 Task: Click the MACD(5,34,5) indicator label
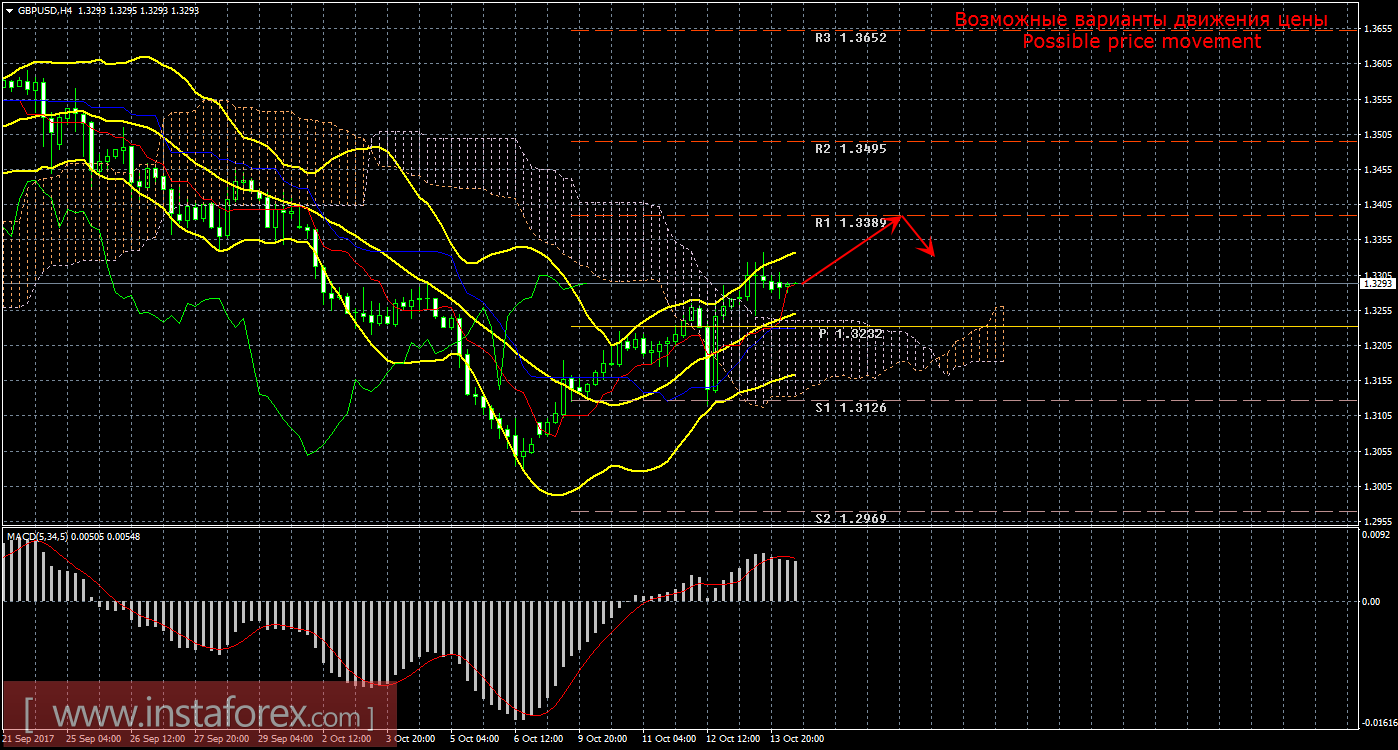click(x=38, y=537)
